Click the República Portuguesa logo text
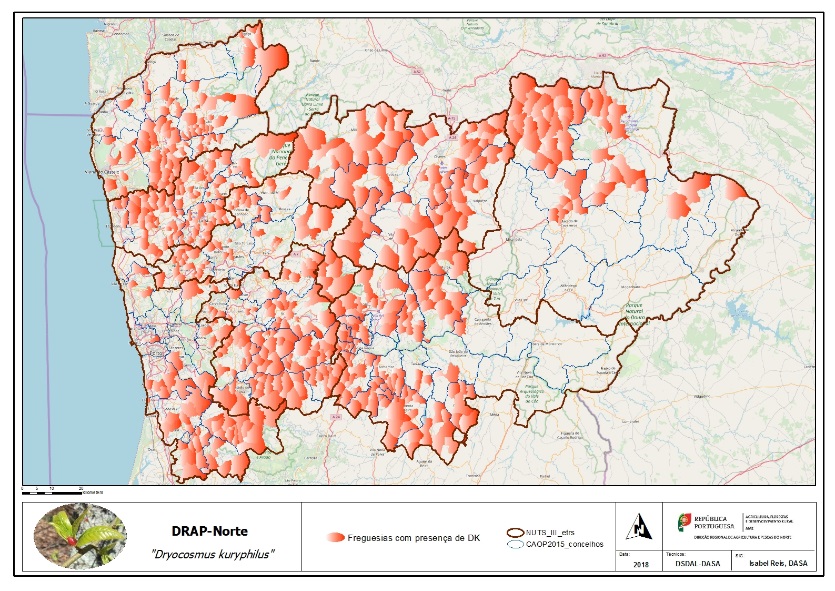Image resolution: width=835 pixels, height=591 pixels. coord(714,522)
